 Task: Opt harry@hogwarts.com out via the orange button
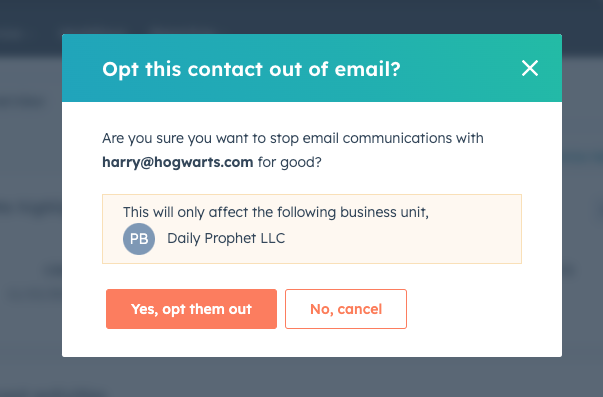click(x=191, y=309)
